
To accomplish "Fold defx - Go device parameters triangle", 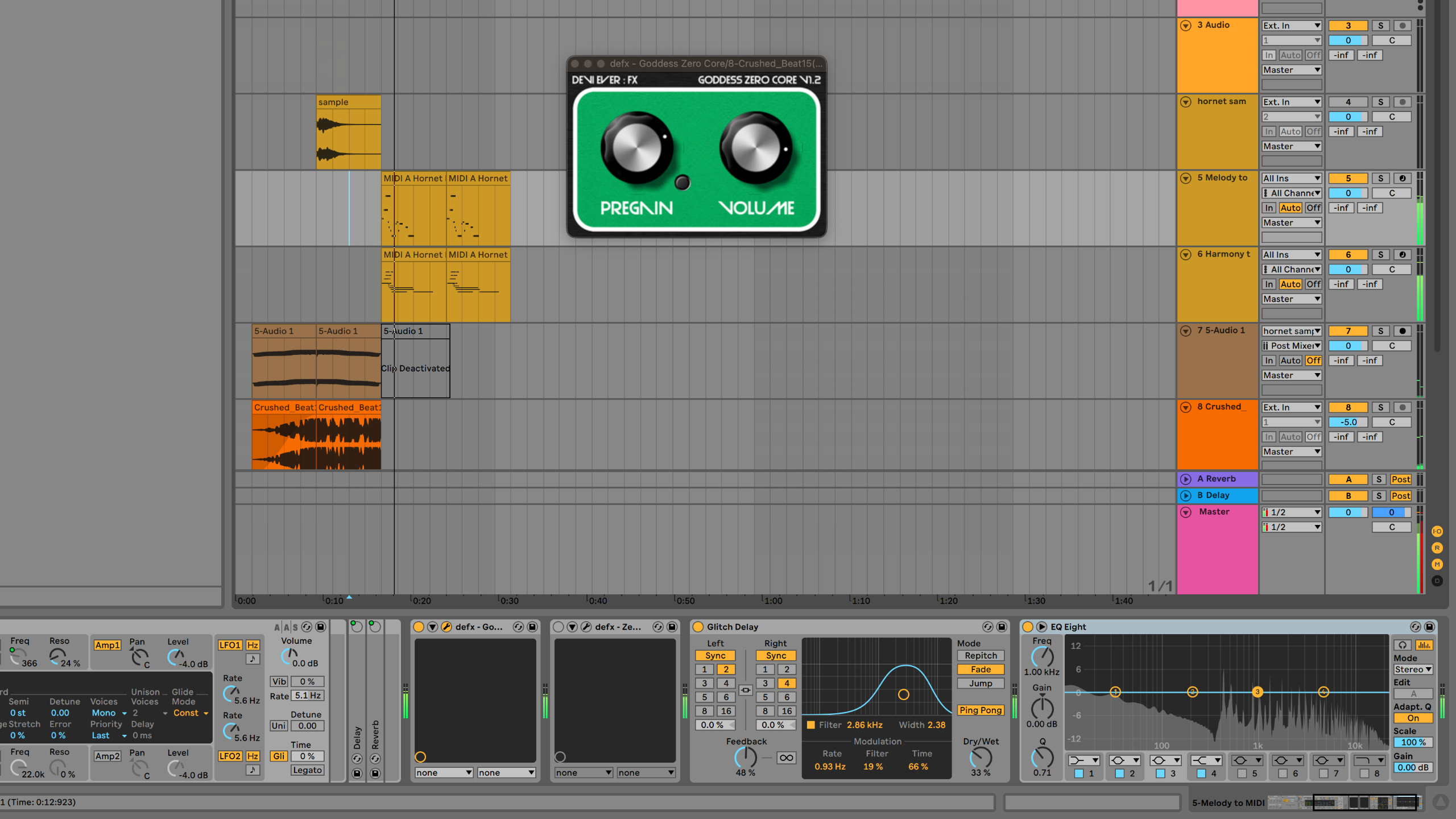I will (432, 627).
